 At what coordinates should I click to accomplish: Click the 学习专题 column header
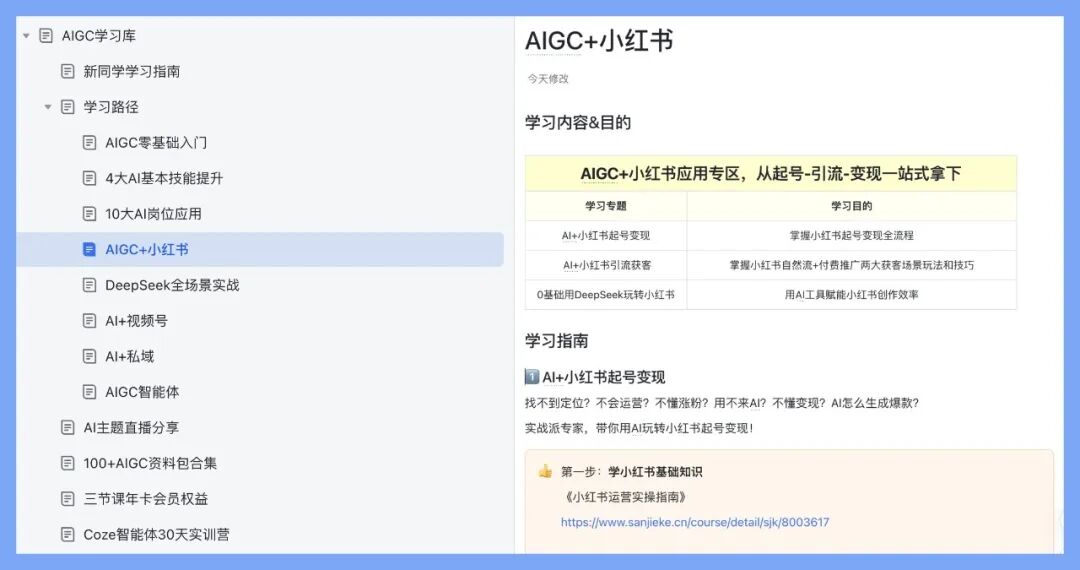606,206
